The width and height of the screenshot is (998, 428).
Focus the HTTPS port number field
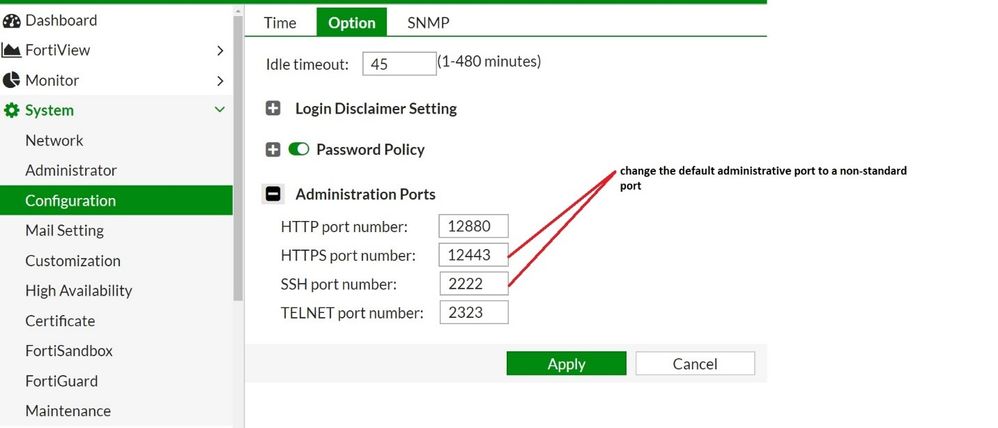473,255
